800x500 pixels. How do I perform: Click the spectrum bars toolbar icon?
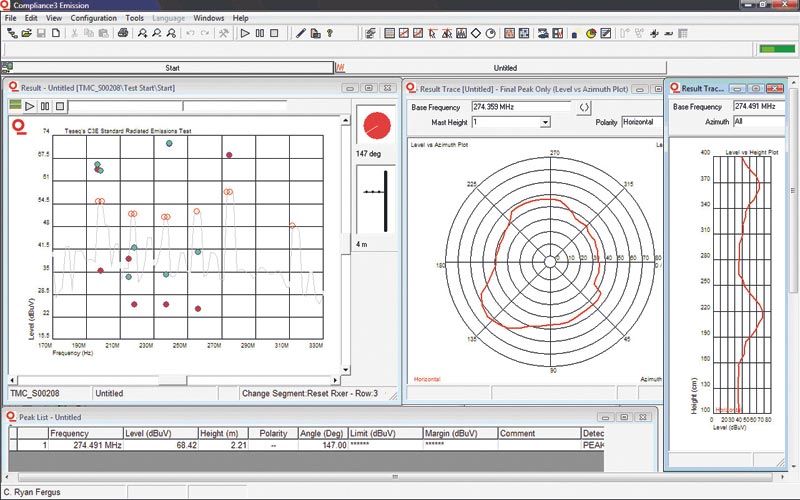[461, 34]
